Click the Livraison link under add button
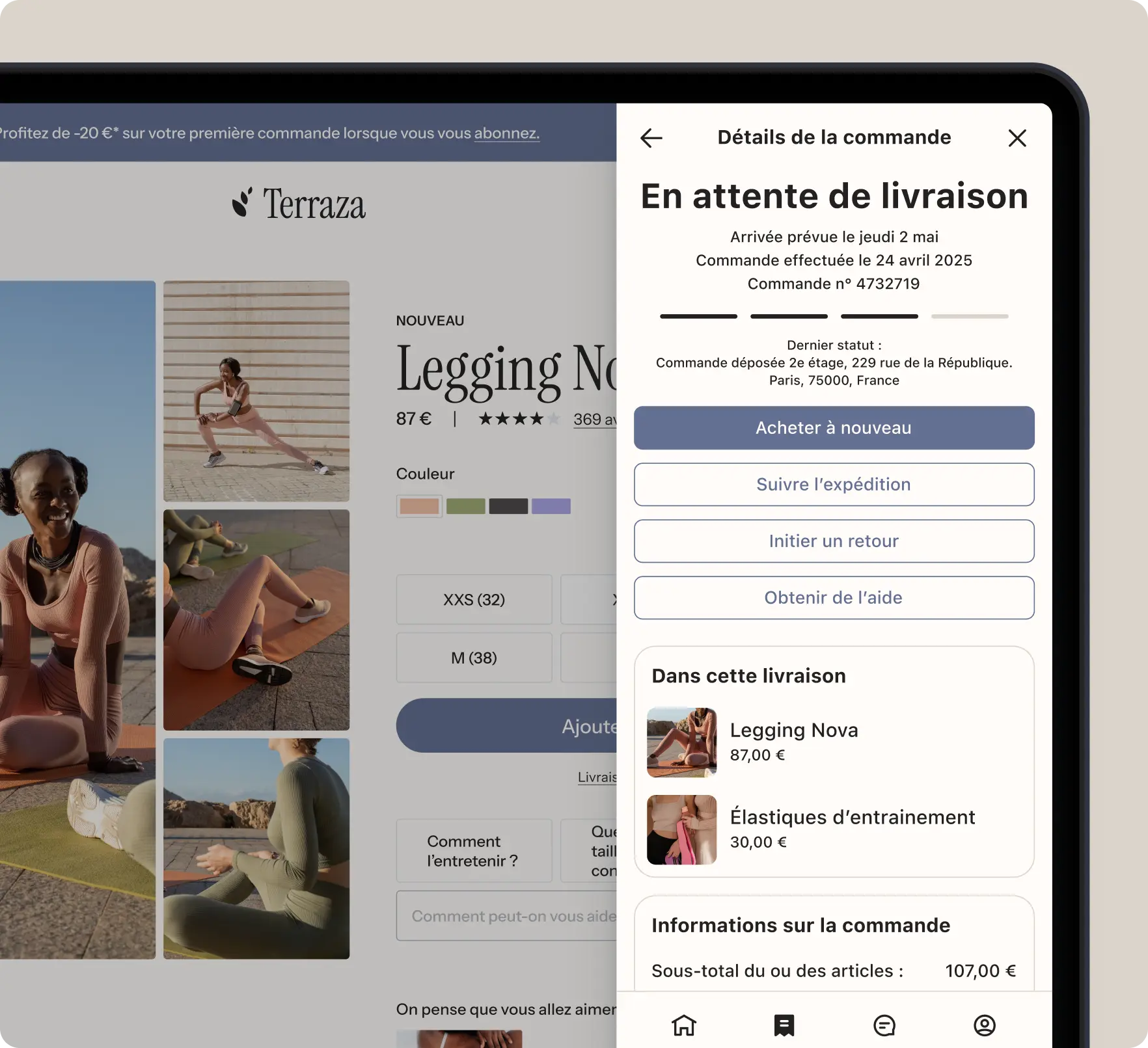The height and width of the screenshot is (1048, 1148). 597,777
